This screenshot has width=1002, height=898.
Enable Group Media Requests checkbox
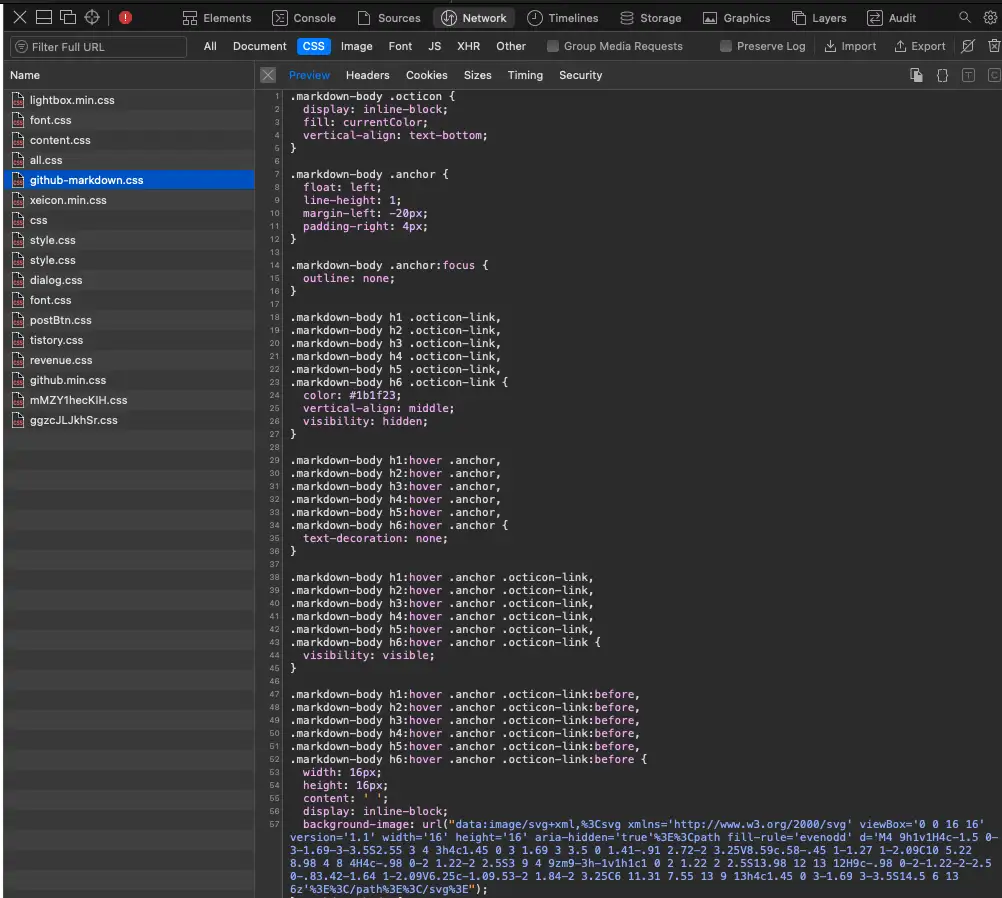pos(553,46)
